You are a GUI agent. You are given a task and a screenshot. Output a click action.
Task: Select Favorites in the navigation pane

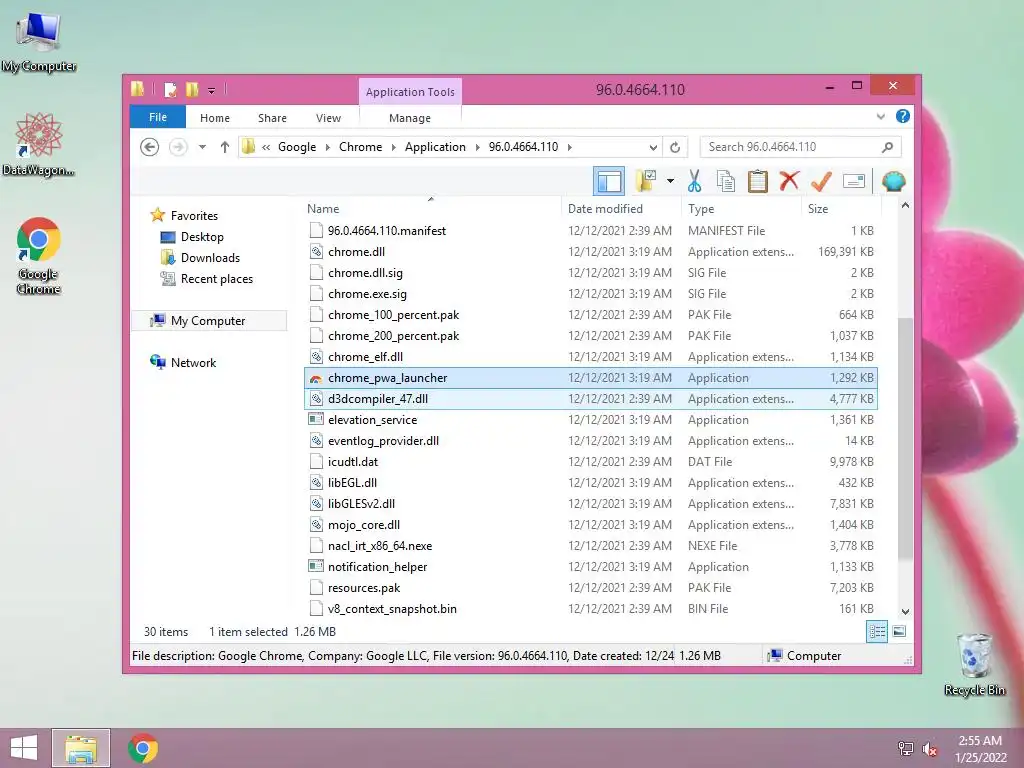(x=194, y=216)
